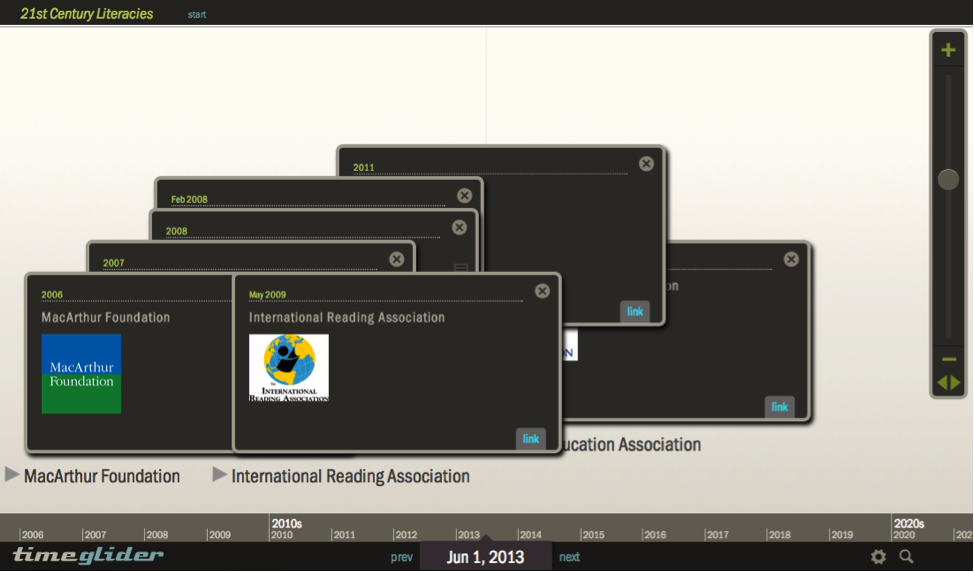This screenshot has width=974, height=572.
Task: Click the minus zoom-out icon
Action: pyautogui.click(x=948, y=360)
